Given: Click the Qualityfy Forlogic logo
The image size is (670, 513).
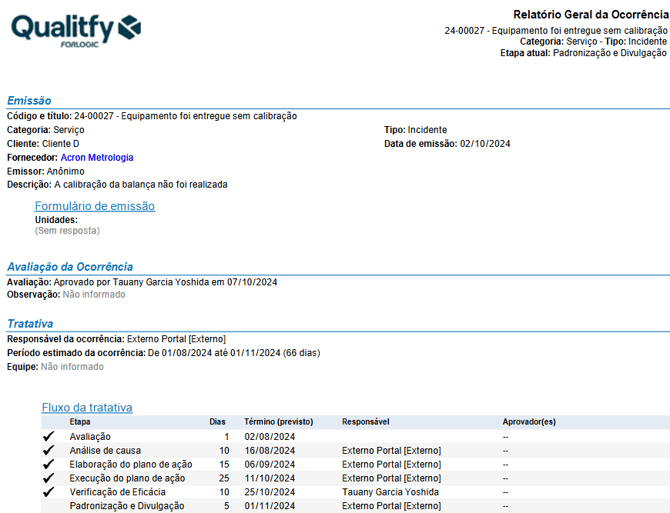Looking at the screenshot, I should coord(76,30).
